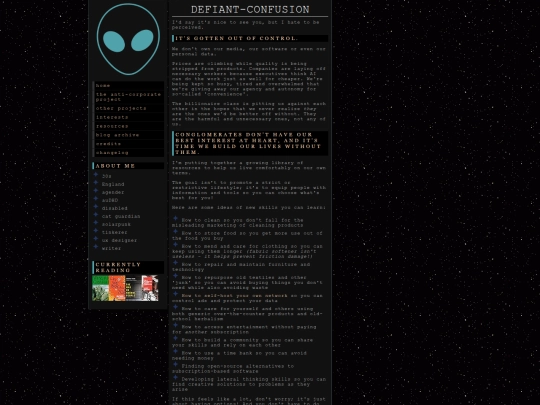Click 'disabled' in the About Me list
The width and height of the screenshot is (540, 405).
point(115,208)
